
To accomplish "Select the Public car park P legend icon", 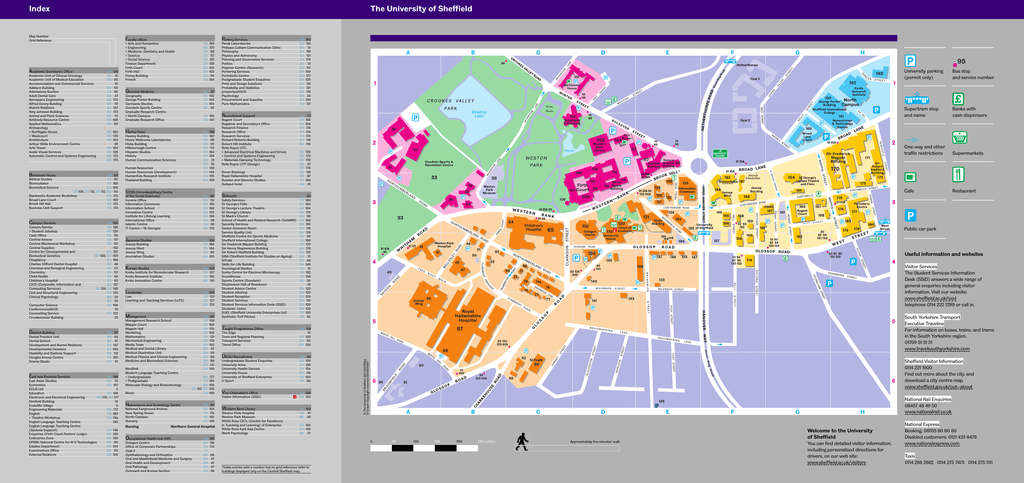I will pos(910,215).
